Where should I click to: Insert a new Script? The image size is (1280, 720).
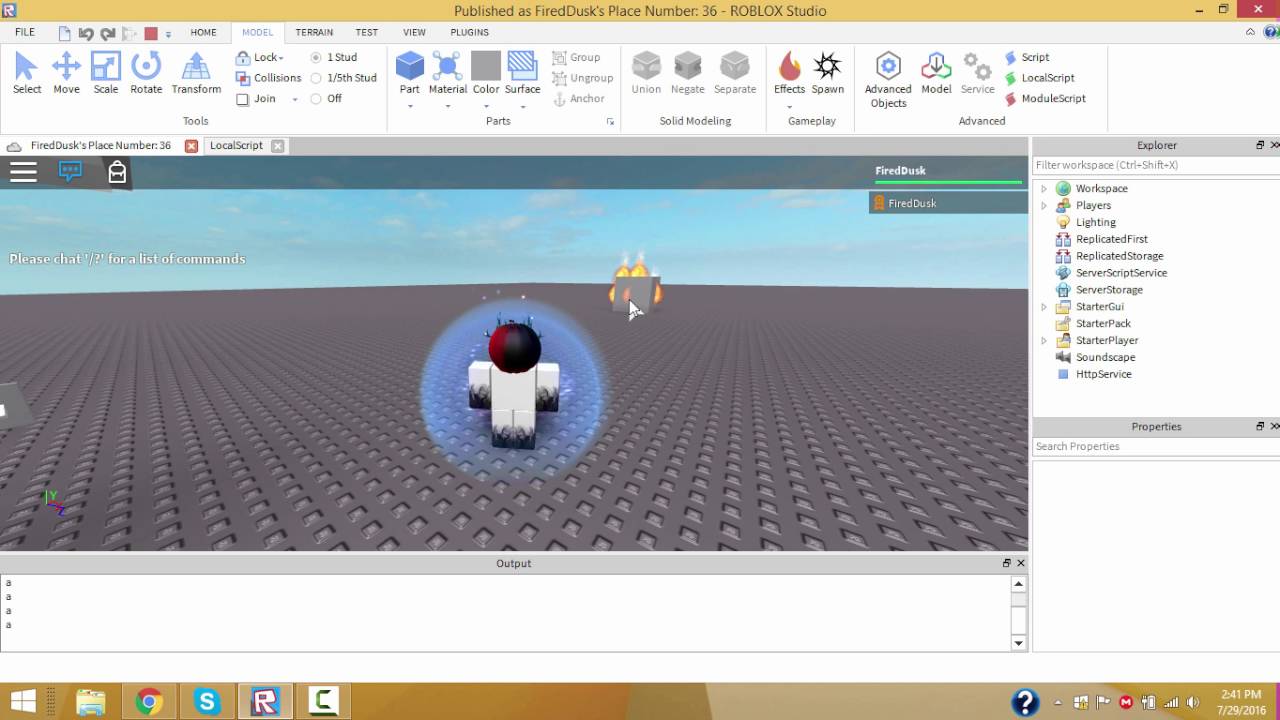click(1027, 57)
